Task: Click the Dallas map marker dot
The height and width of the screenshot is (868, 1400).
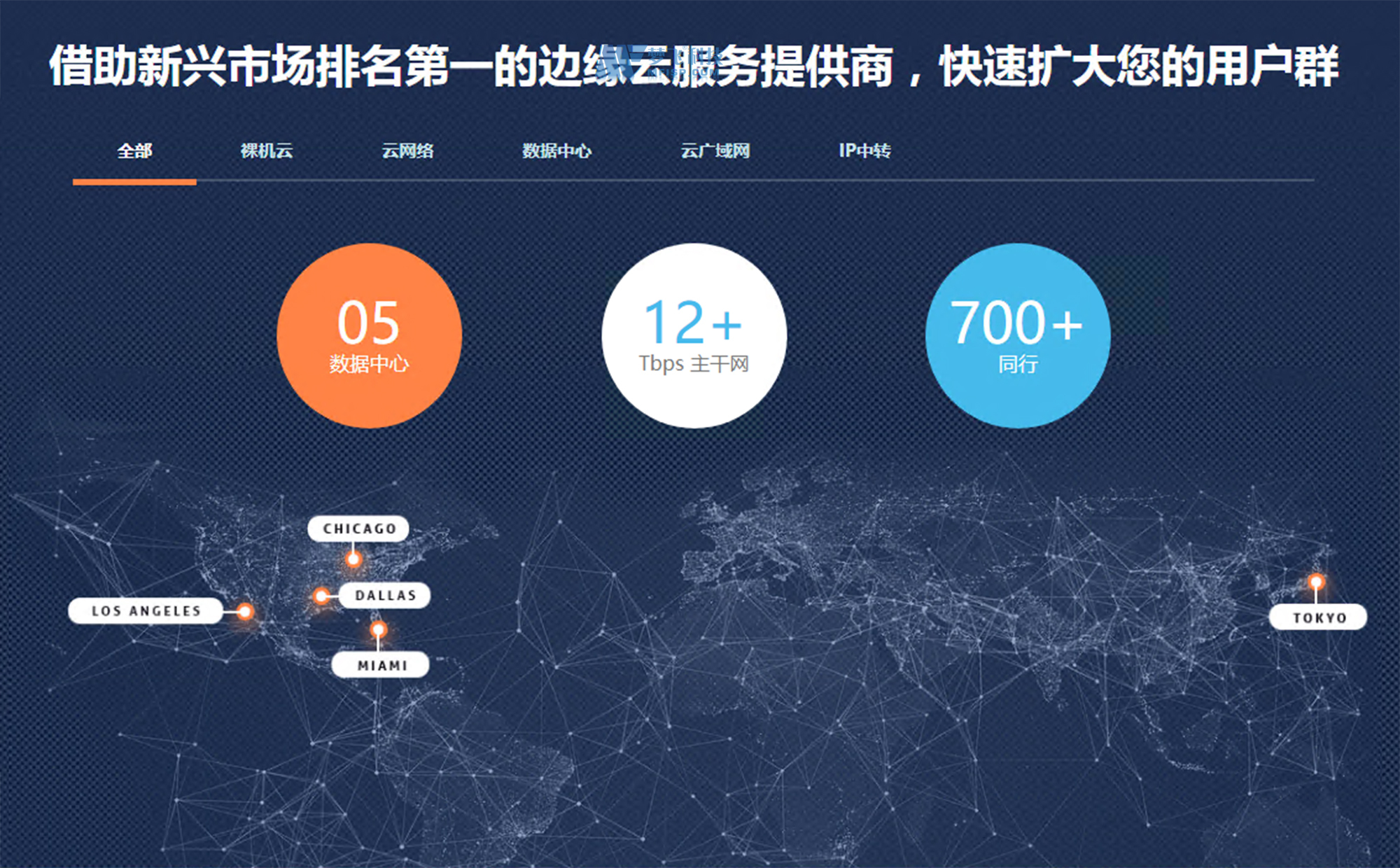Action: pyautogui.click(x=321, y=596)
